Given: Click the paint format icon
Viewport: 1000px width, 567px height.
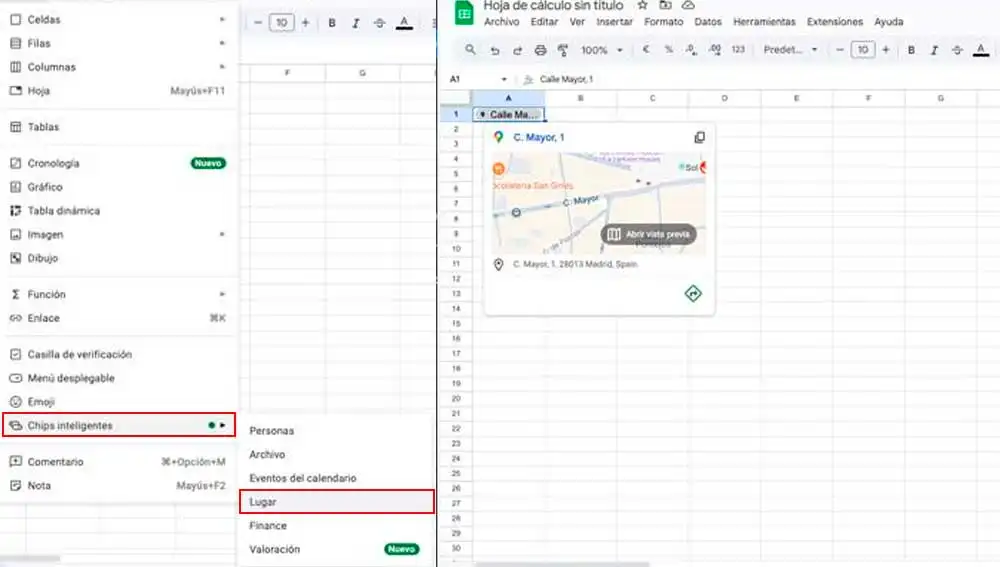Looking at the screenshot, I should (562, 50).
